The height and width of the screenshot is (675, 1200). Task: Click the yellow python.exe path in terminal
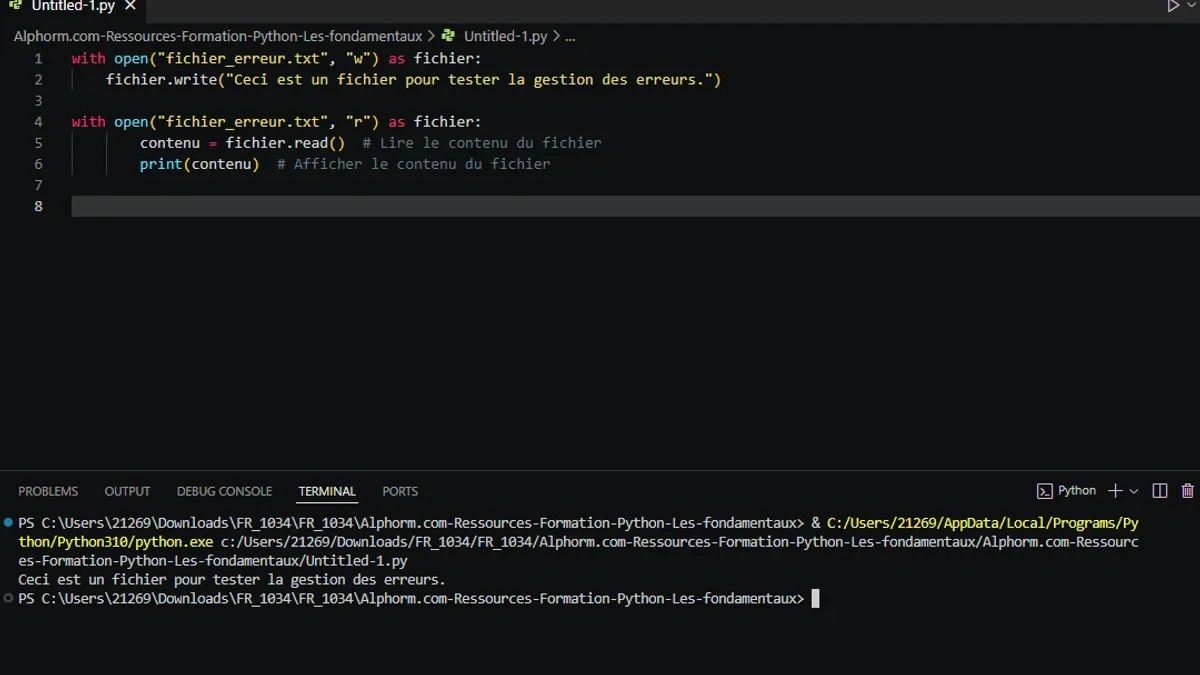[x=578, y=532]
